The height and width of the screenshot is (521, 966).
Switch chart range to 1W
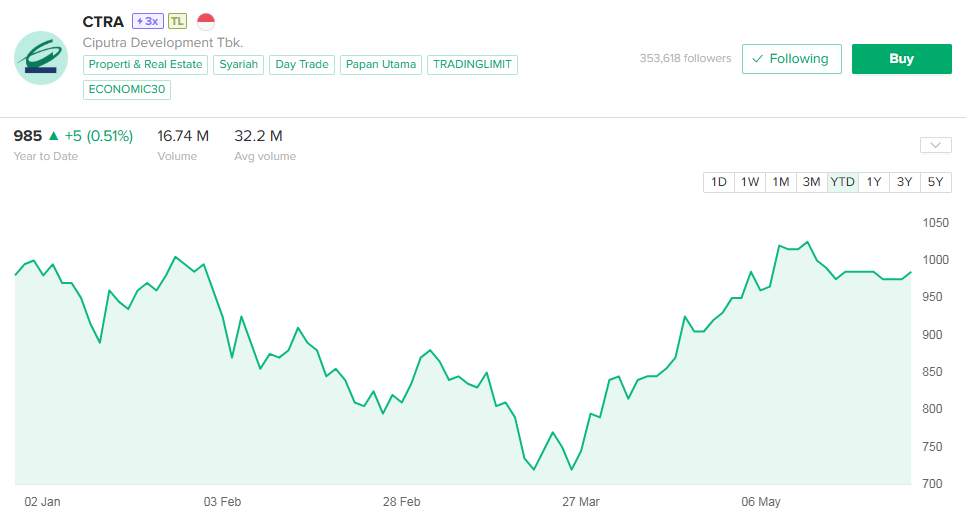click(750, 182)
